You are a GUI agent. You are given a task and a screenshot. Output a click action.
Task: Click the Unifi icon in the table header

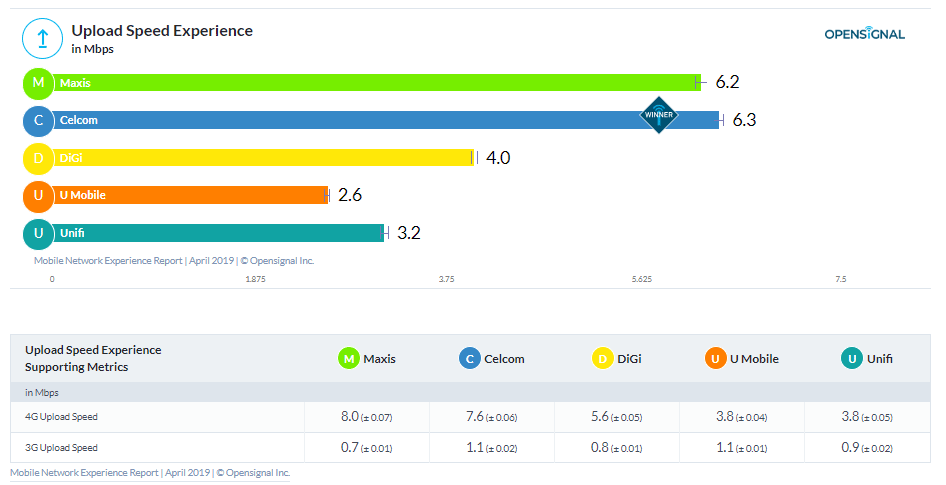click(x=852, y=358)
